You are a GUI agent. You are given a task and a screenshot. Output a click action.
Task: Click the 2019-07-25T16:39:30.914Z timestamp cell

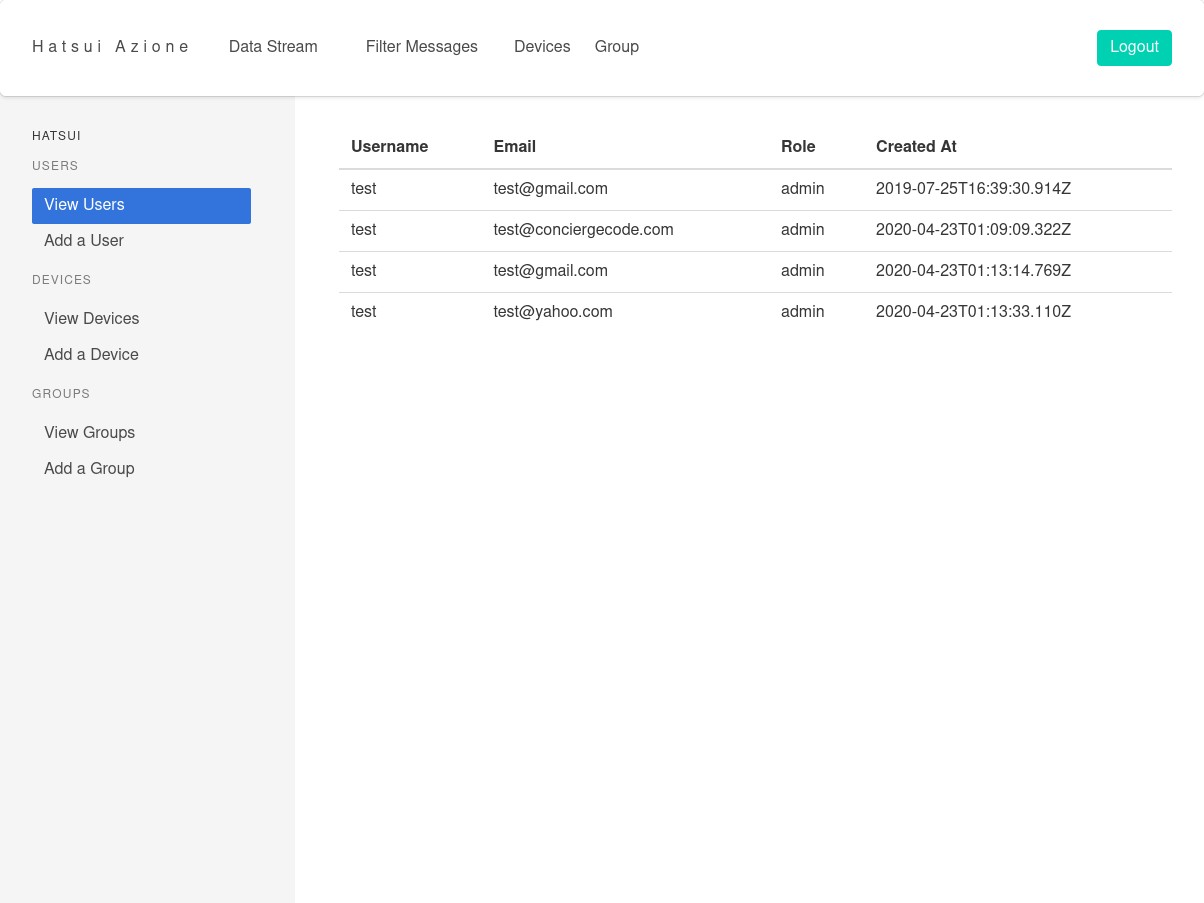point(972,189)
